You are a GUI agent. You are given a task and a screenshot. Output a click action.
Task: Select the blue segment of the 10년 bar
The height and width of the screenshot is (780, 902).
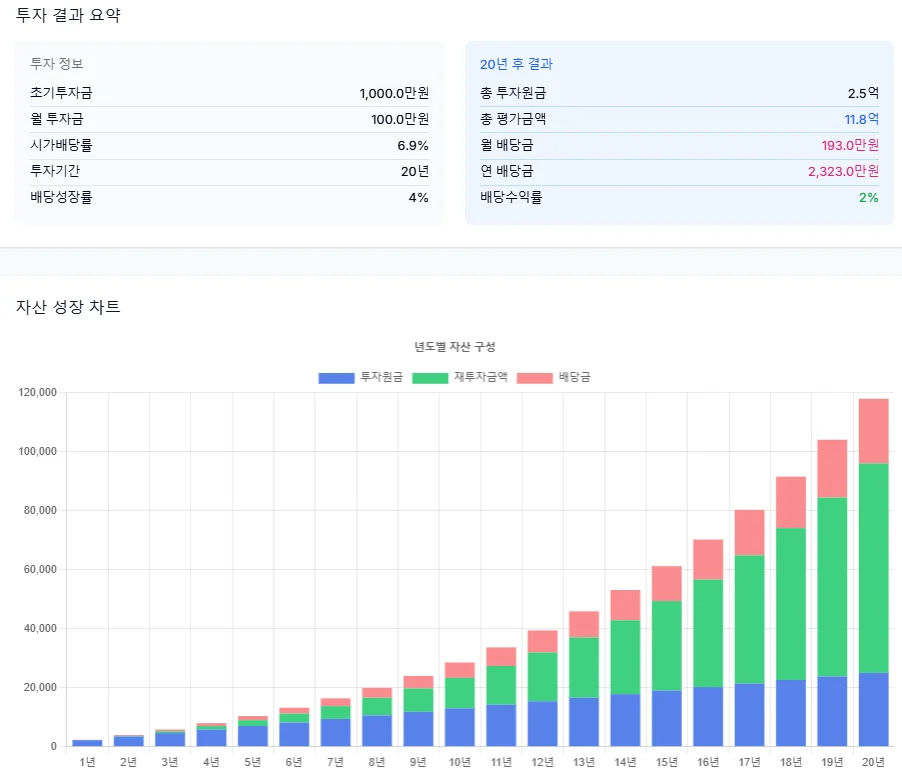point(460,727)
